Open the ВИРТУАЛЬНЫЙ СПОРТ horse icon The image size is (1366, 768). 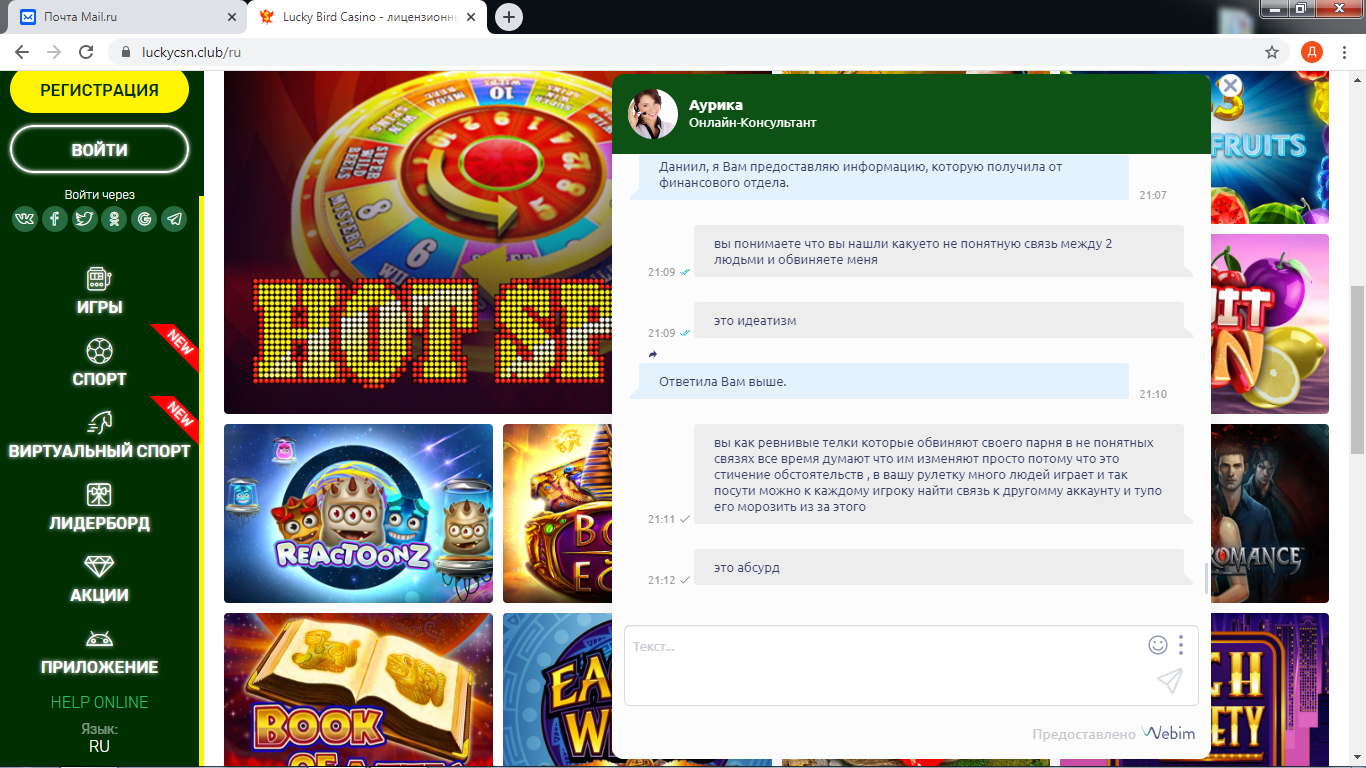(99, 423)
